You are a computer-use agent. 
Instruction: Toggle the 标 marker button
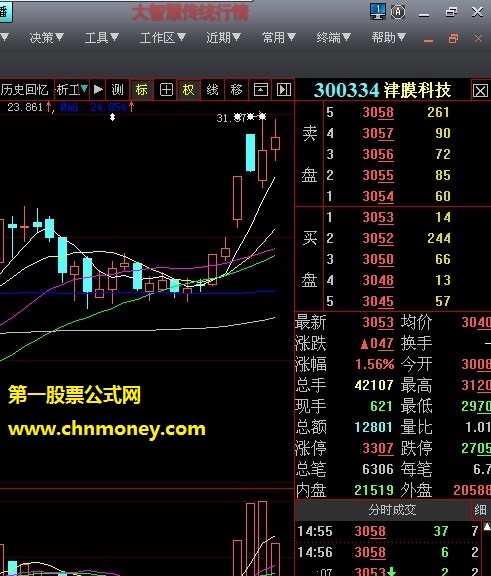pos(142,89)
